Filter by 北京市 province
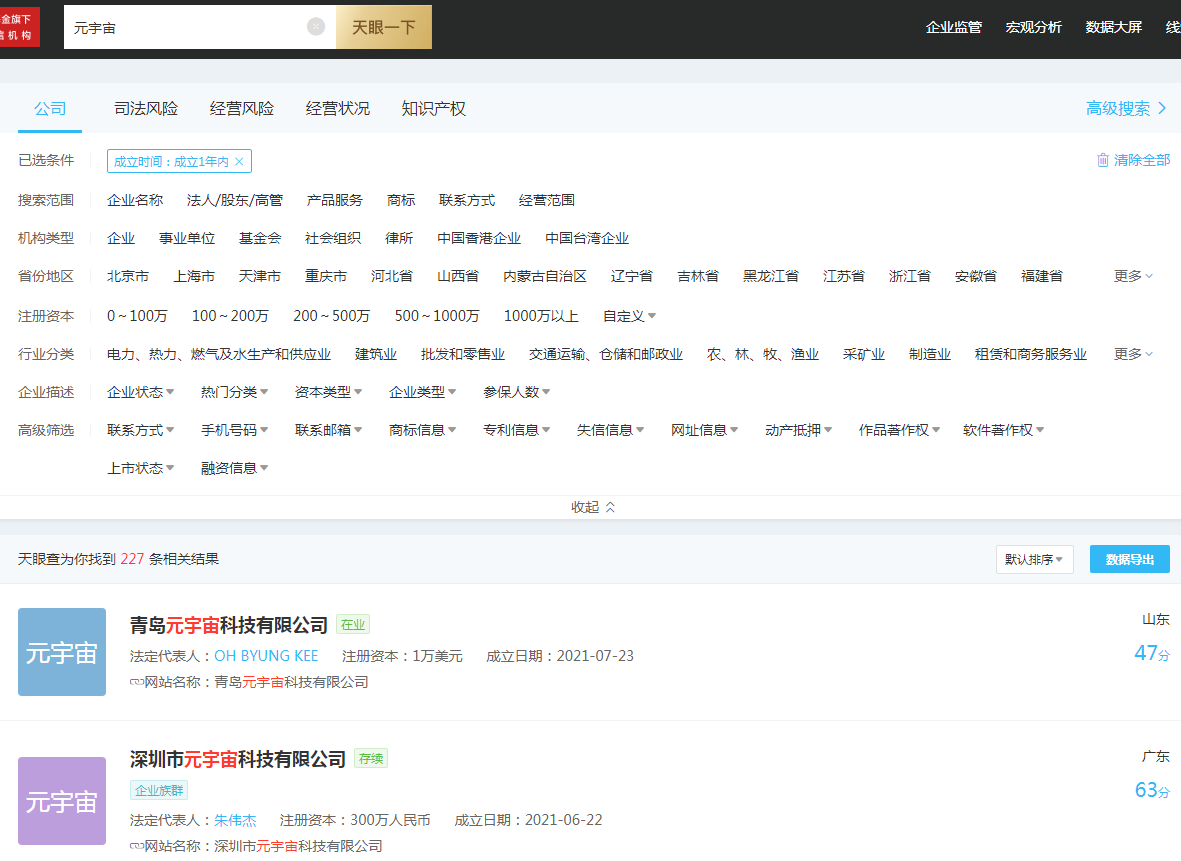 [x=128, y=276]
